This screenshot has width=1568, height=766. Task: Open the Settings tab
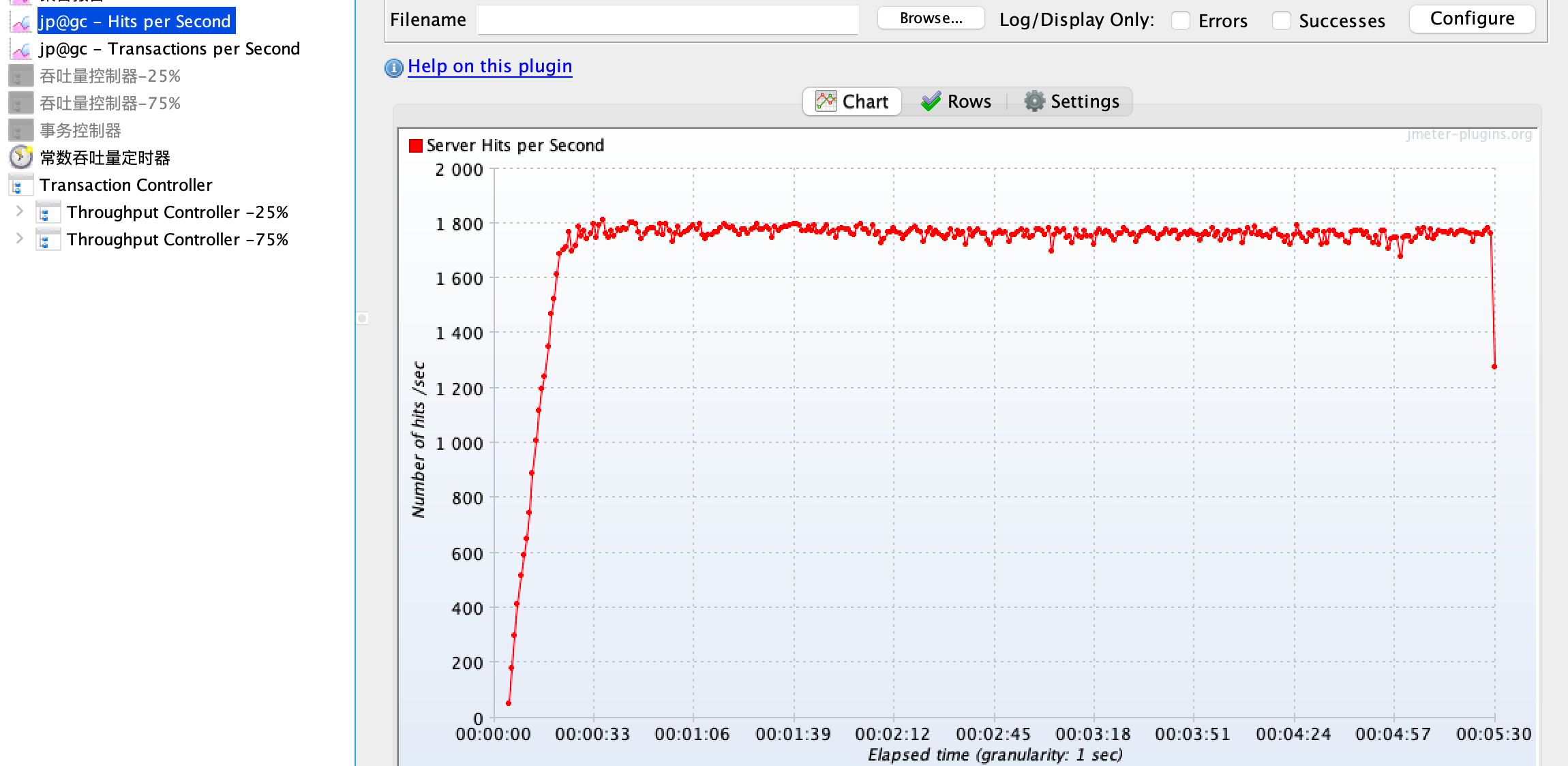pos(1072,102)
